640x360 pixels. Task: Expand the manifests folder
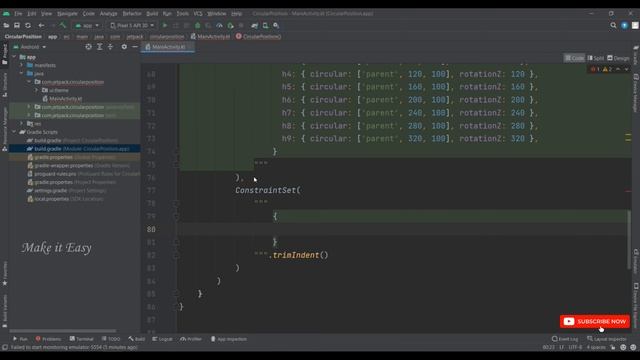(x=22, y=65)
